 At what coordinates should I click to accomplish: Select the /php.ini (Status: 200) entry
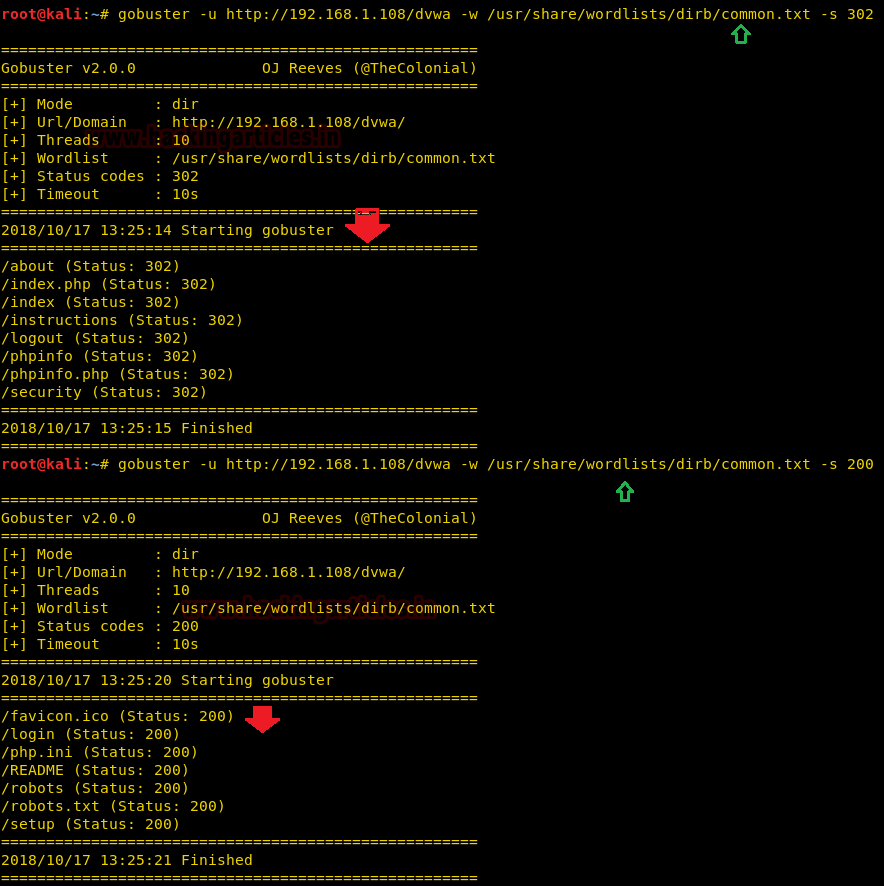100,752
